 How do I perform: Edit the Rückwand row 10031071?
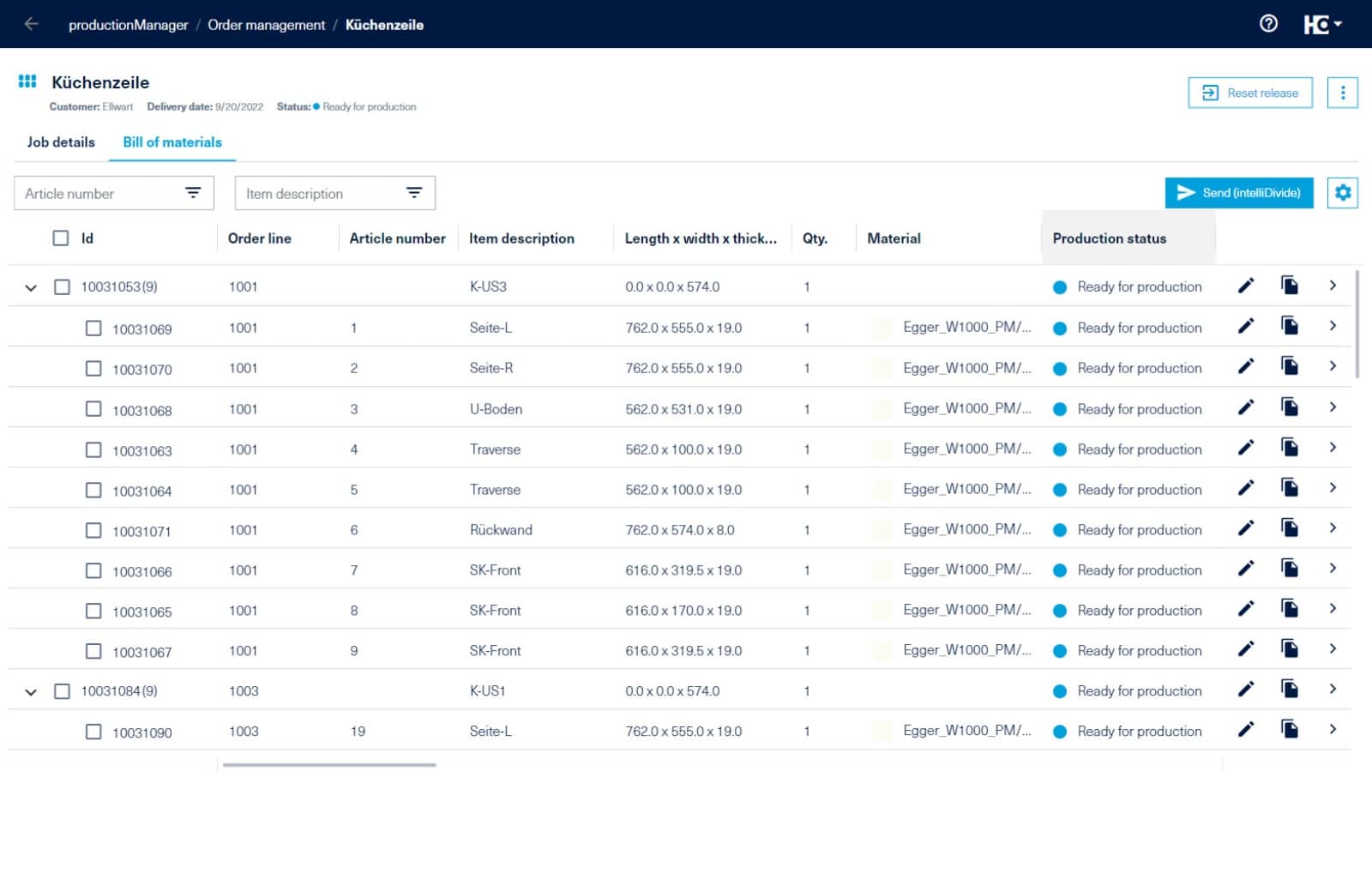coord(1246,528)
